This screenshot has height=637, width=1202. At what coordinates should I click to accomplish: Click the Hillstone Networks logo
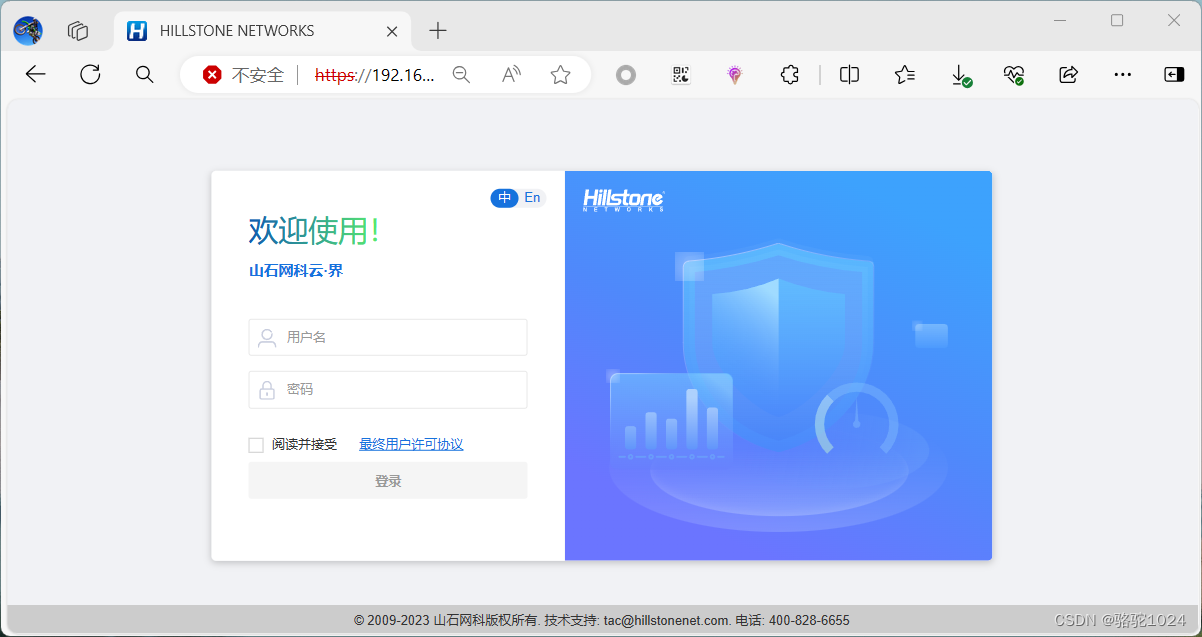pyautogui.click(x=624, y=200)
